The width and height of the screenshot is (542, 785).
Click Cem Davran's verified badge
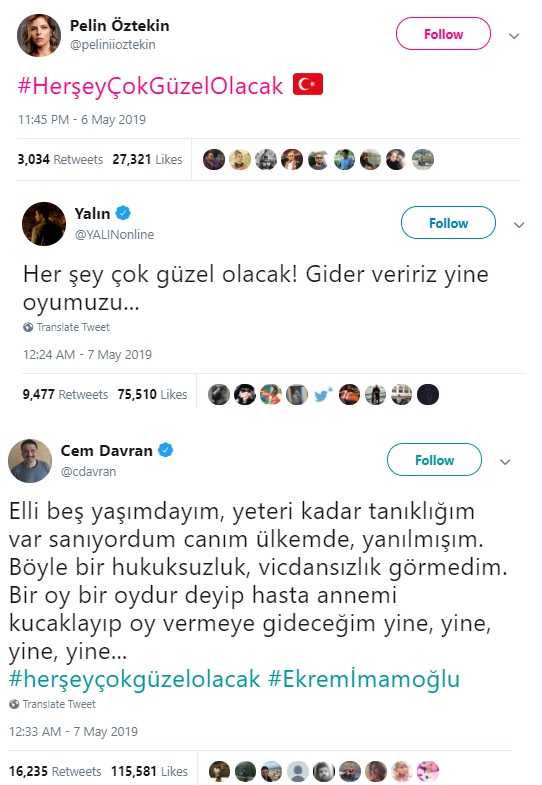tap(166, 450)
